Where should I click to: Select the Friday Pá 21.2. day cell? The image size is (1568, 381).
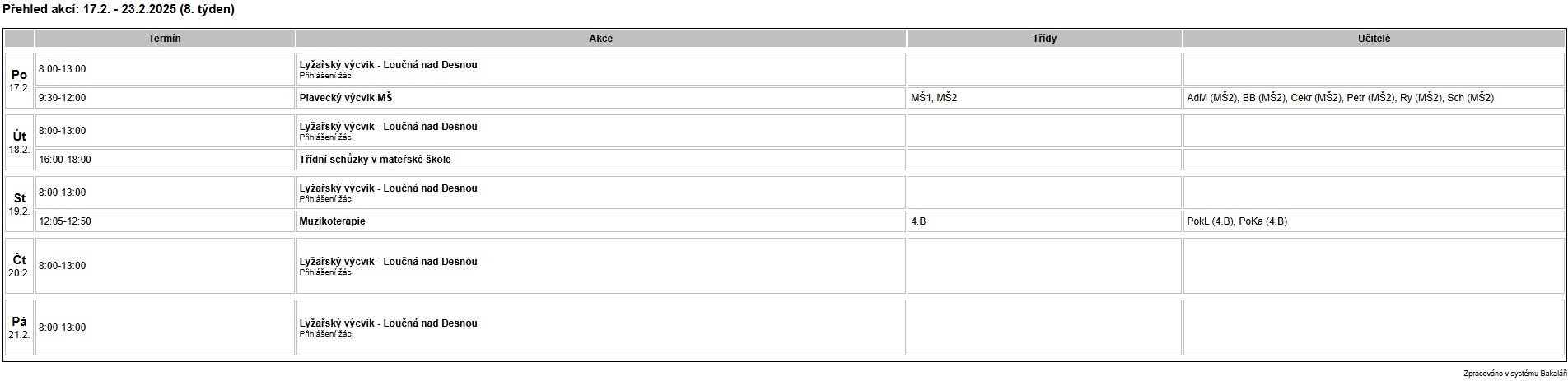point(20,328)
